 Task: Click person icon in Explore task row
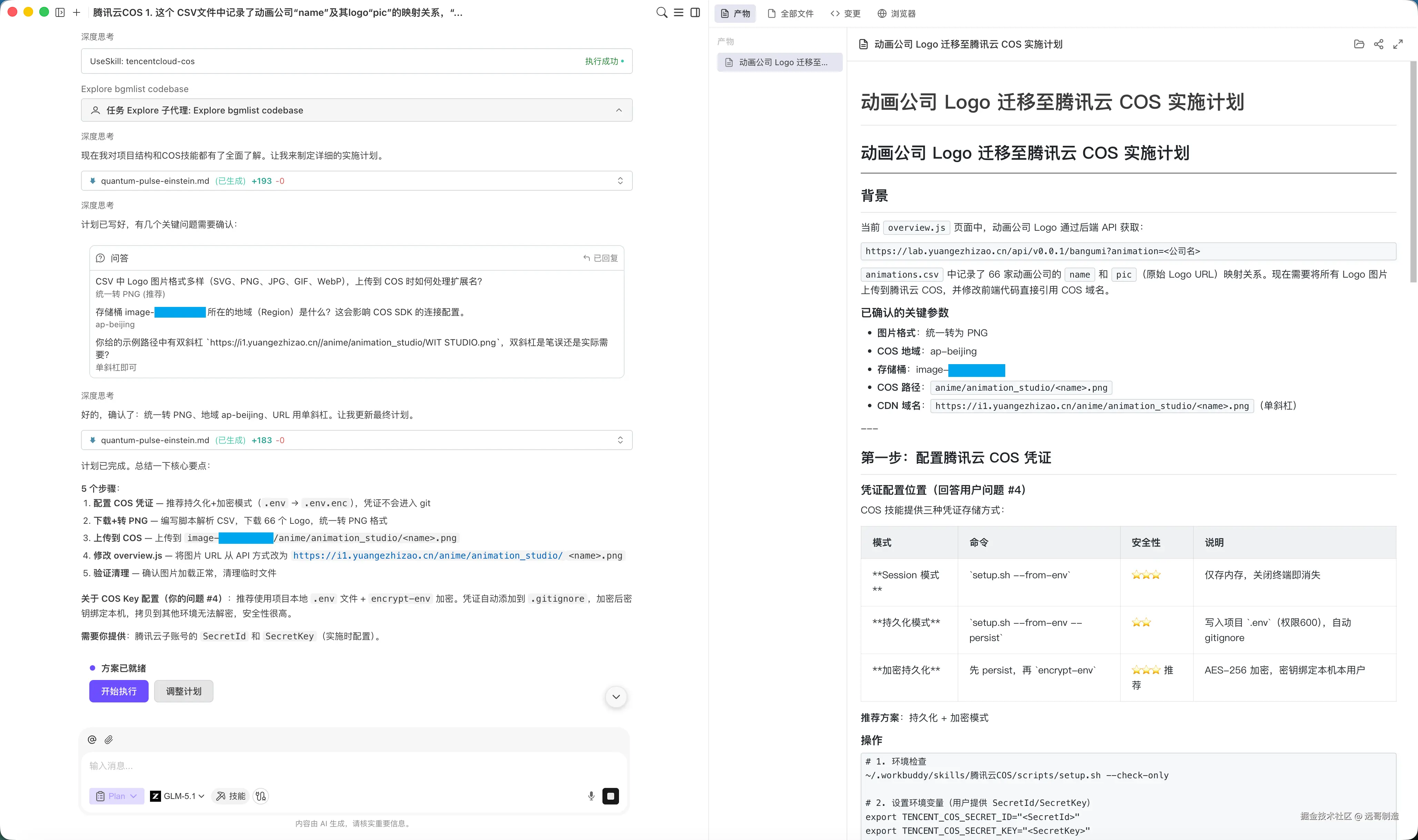[x=96, y=110]
